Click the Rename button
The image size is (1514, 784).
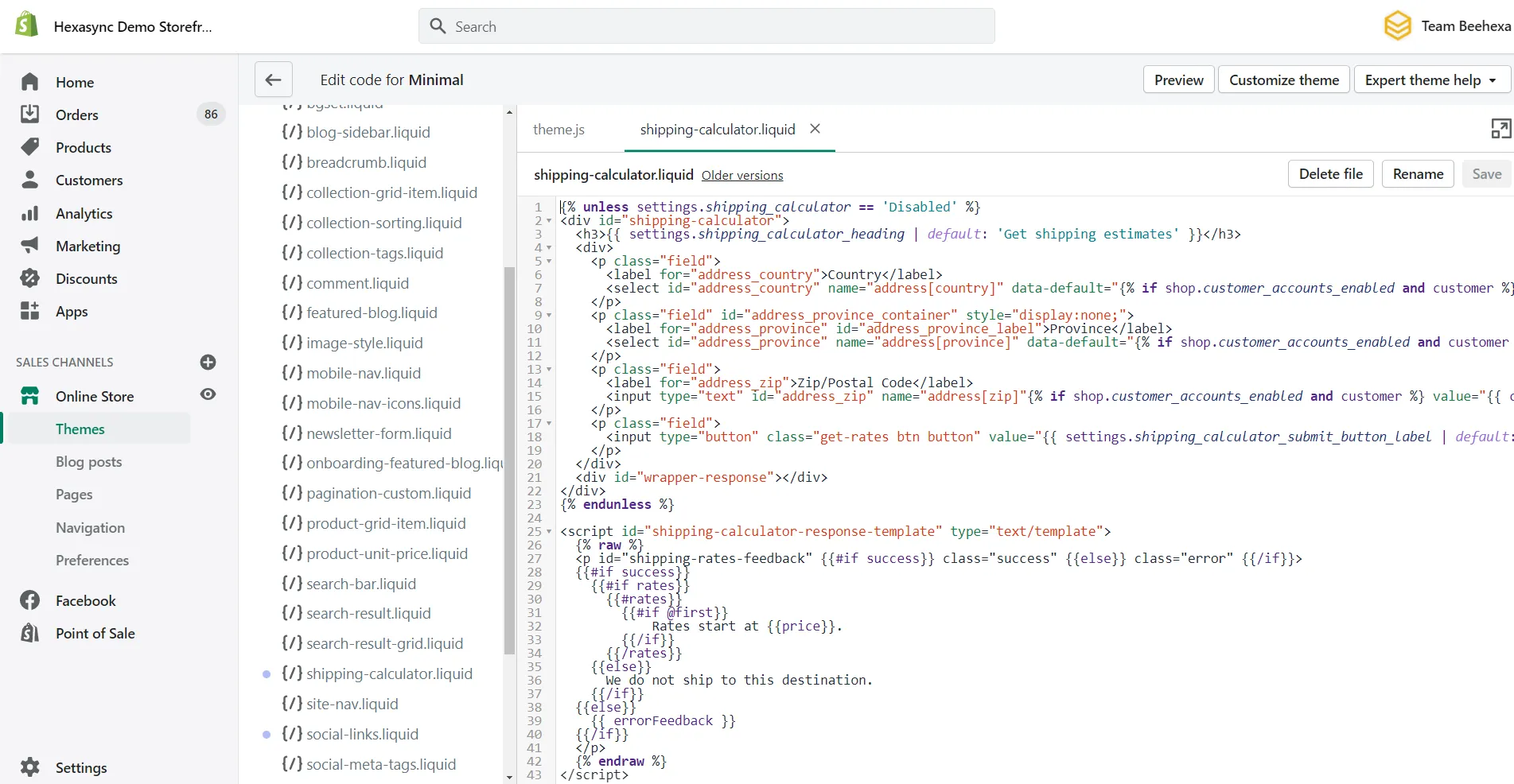pyautogui.click(x=1418, y=174)
